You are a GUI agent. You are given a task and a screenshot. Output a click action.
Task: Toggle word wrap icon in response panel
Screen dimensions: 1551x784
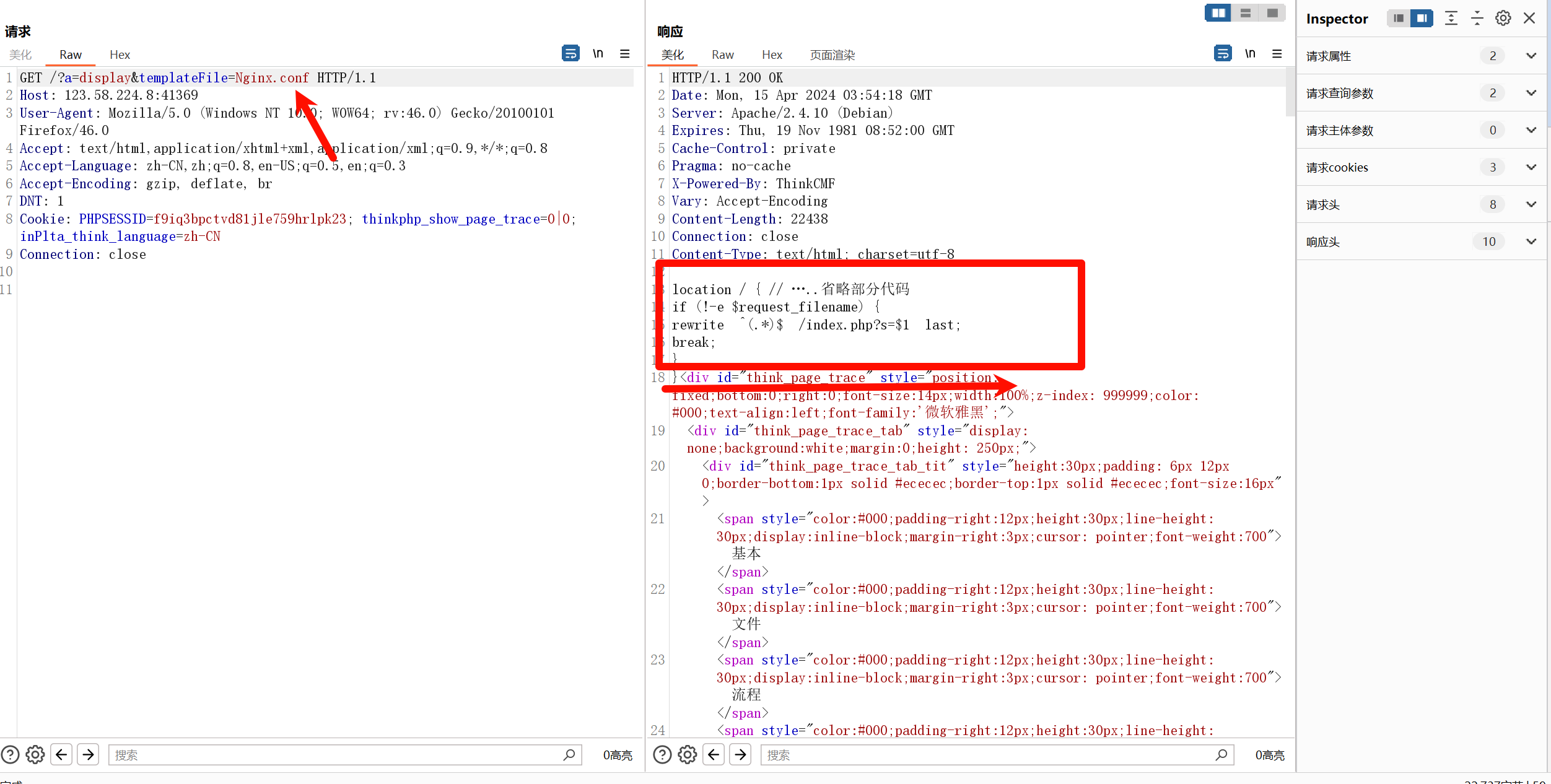(1222, 54)
